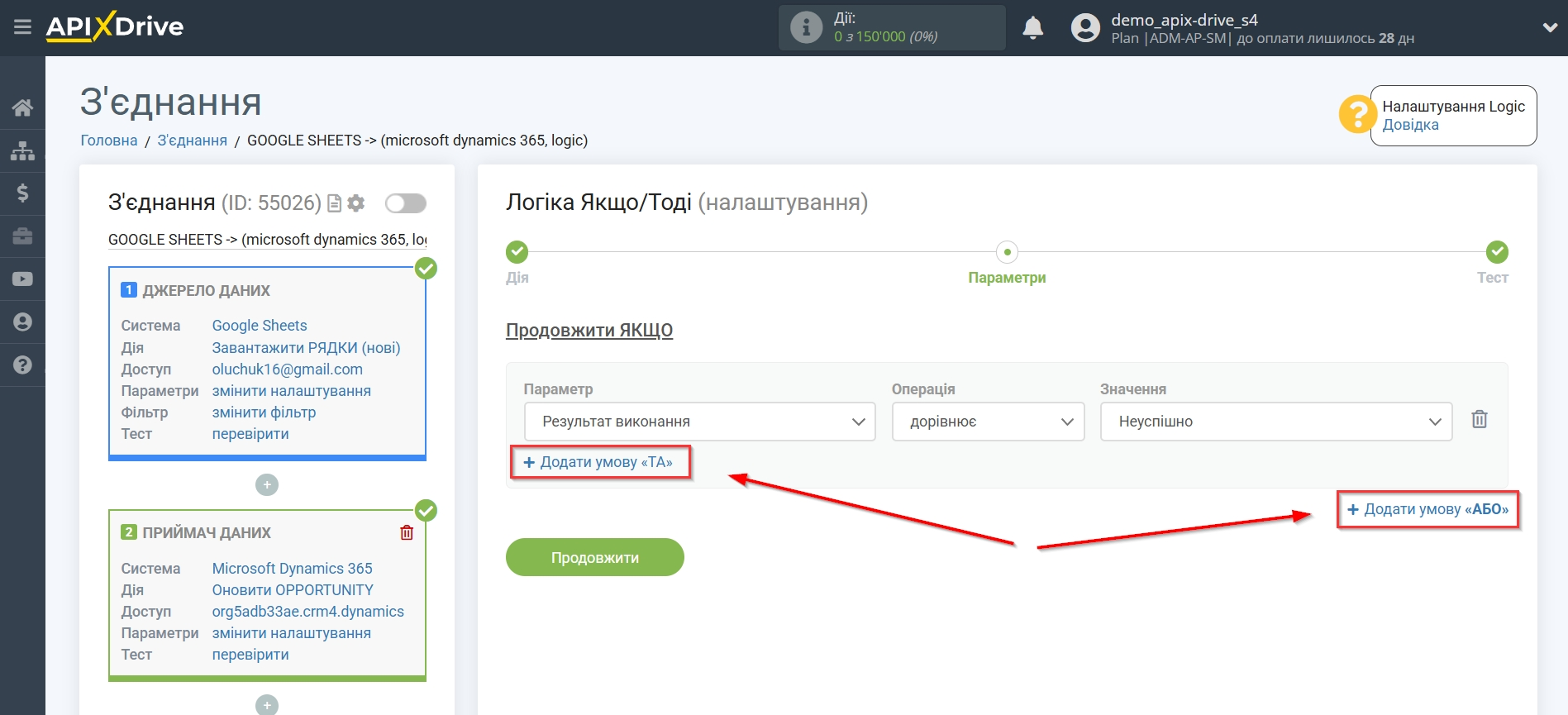Click Оновити OPPORTUNITY action link
Screen dimensions: 1568x715
[x=293, y=590]
